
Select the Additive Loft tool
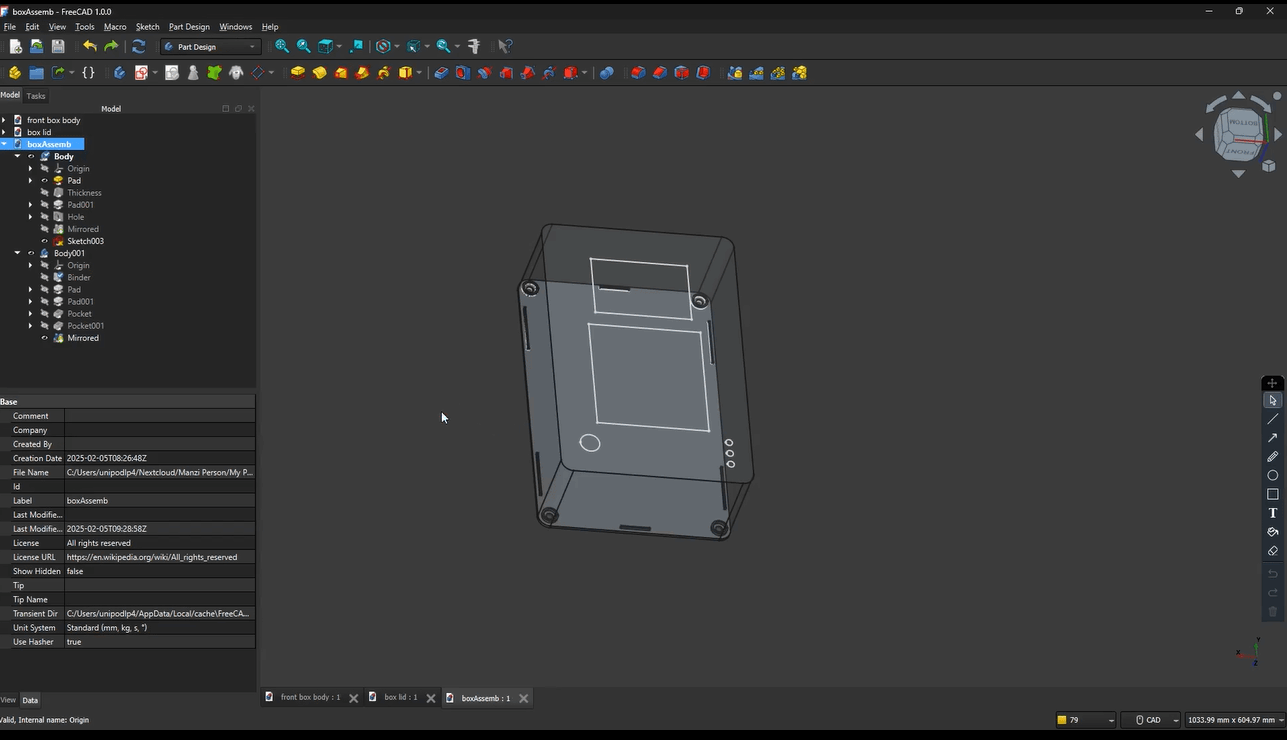click(x=341, y=73)
